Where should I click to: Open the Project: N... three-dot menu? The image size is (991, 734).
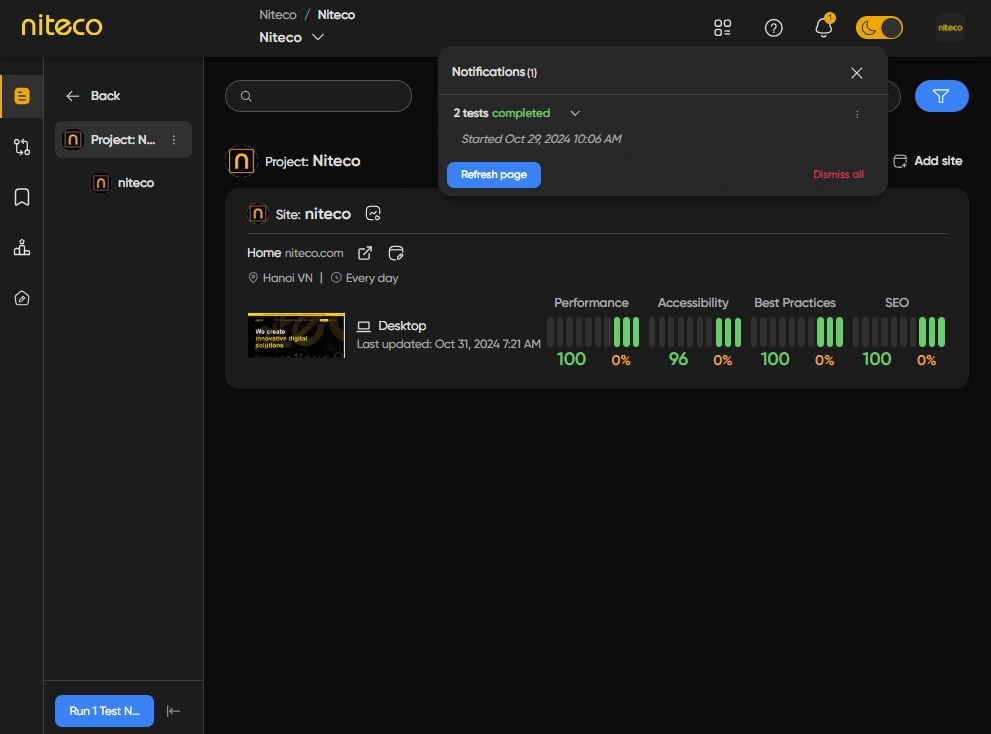[174, 140]
